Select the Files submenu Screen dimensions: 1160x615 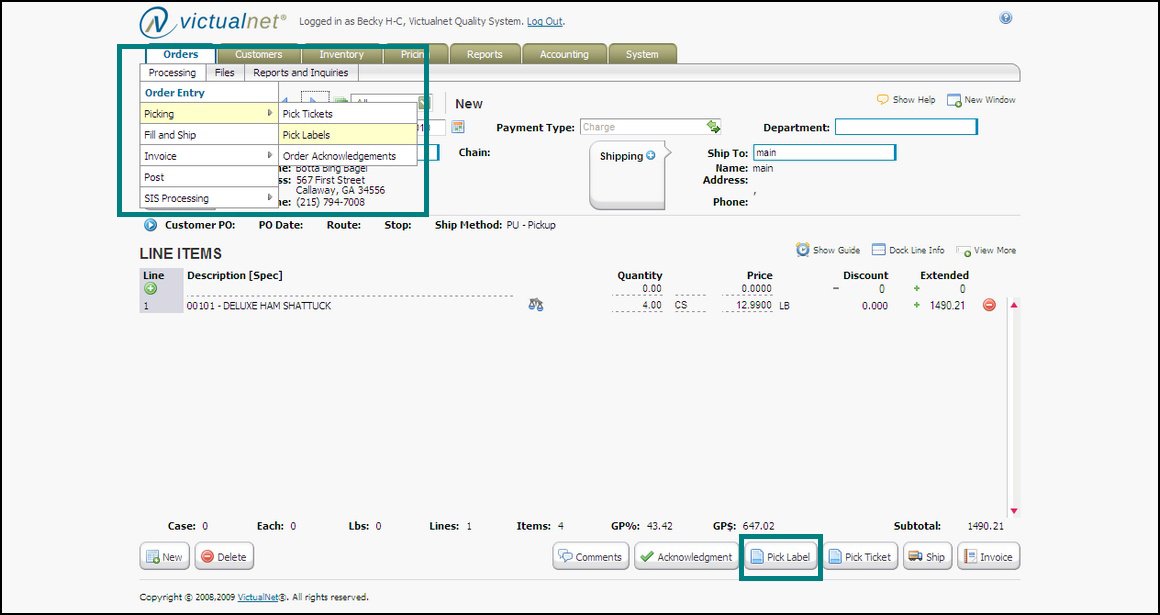pos(225,73)
